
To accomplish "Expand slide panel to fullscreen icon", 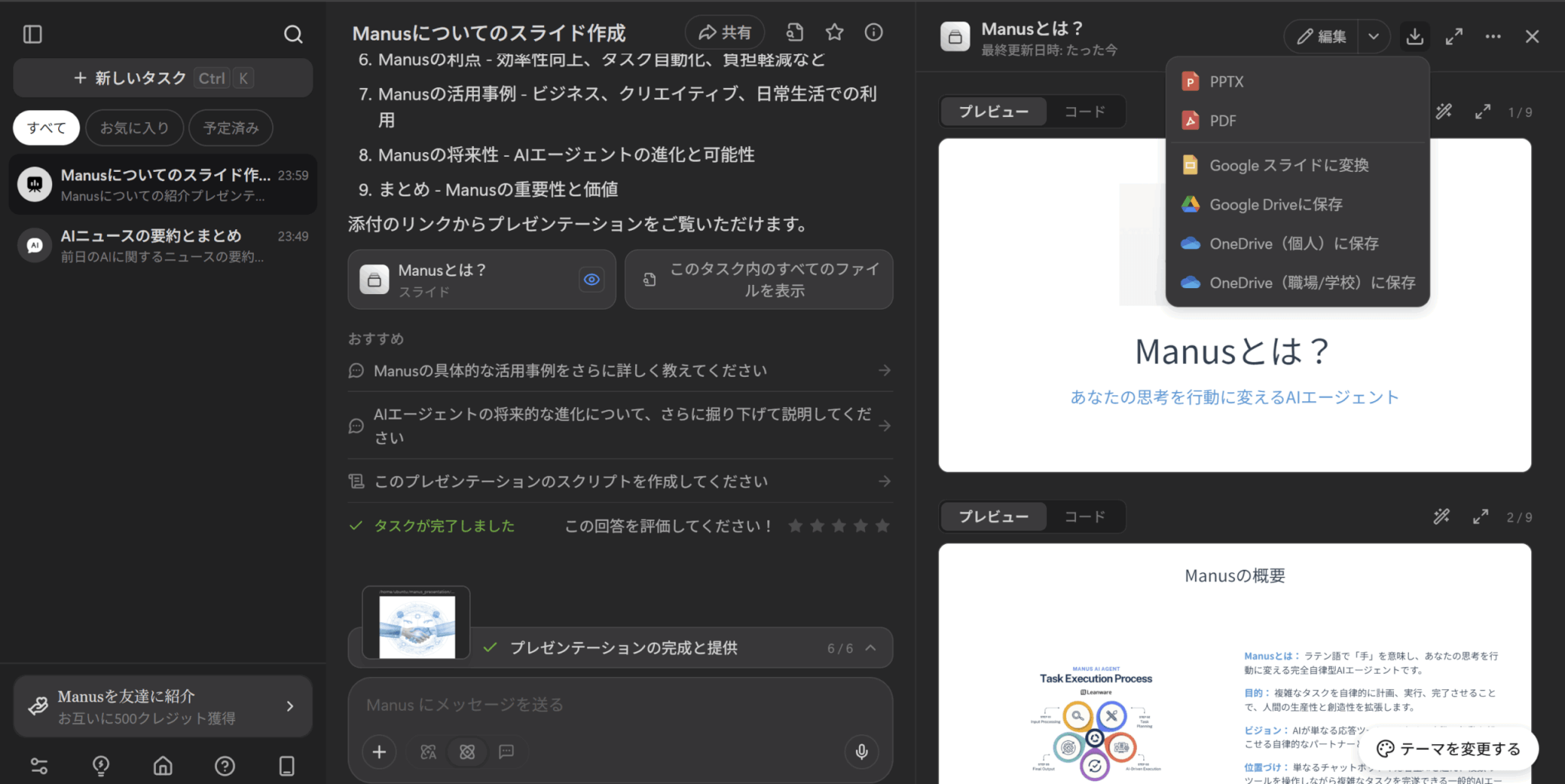I will pos(1454,36).
